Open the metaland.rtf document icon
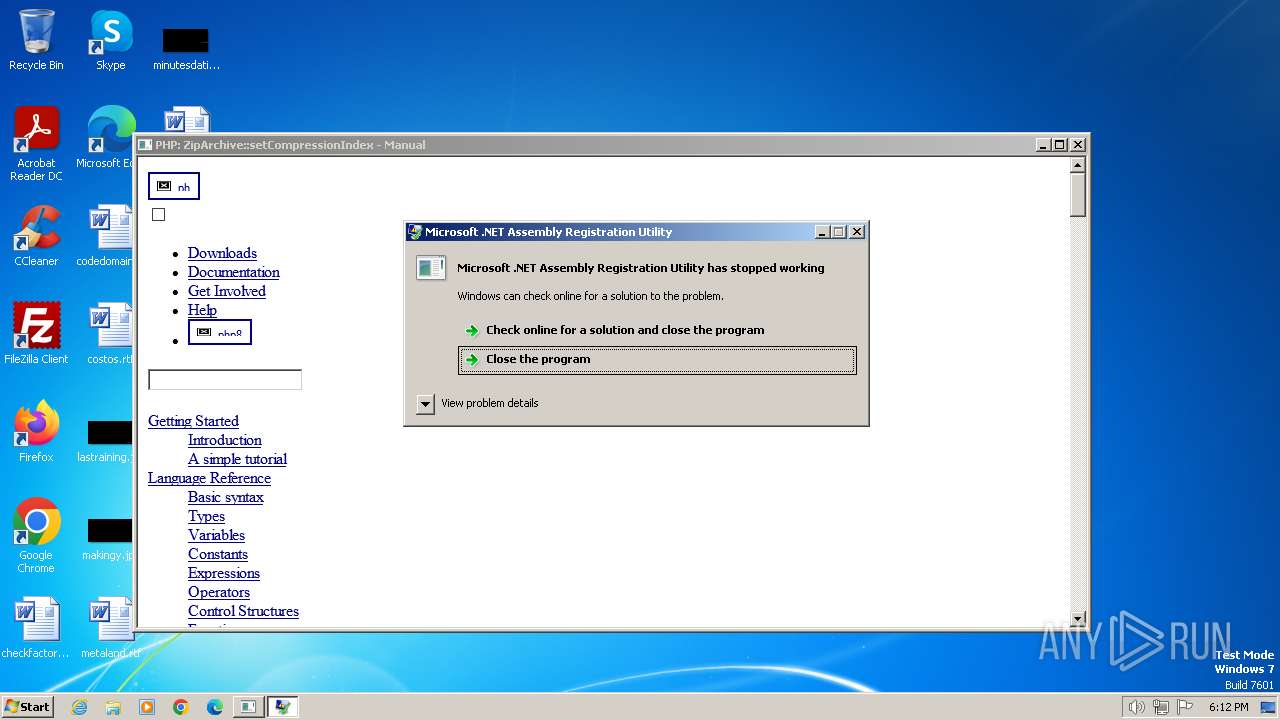1280x720 pixels. pos(110,628)
